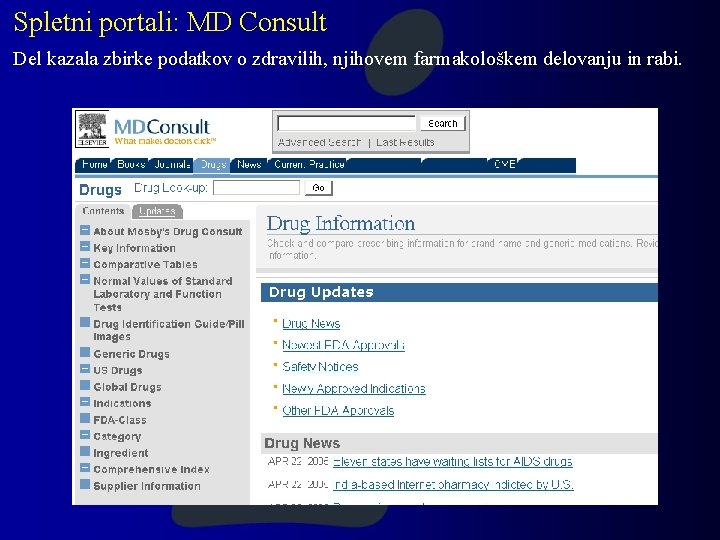Click Drug Identification Guide/Pill Images square icon
The width and height of the screenshot is (720, 540).
85,322
